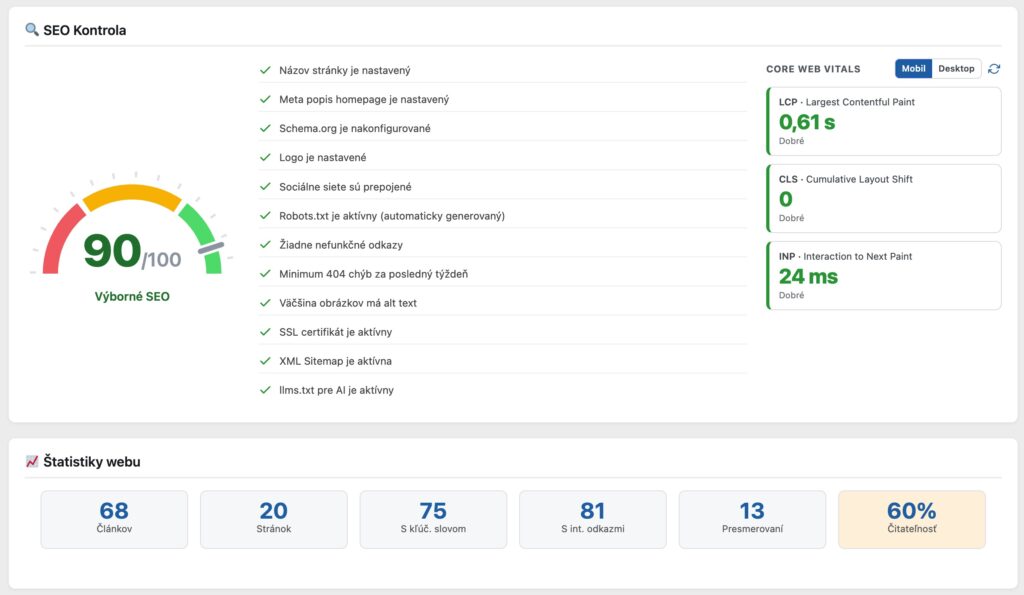Open the 75 S kľúč. slovom tile

[433, 519]
